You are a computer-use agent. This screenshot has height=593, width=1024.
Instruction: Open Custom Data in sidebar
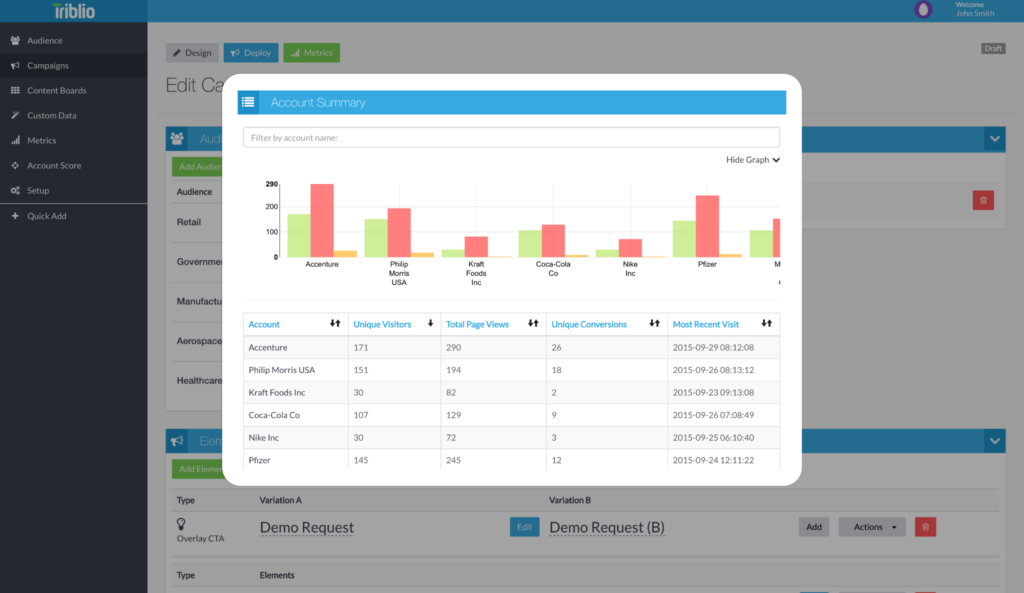pyautogui.click(x=73, y=116)
